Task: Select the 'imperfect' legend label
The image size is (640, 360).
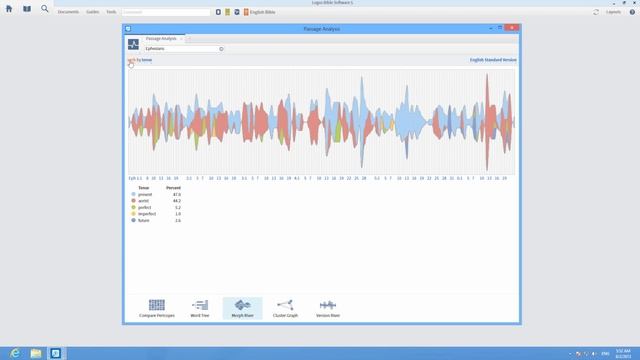Action: pyautogui.click(x=147, y=214)
